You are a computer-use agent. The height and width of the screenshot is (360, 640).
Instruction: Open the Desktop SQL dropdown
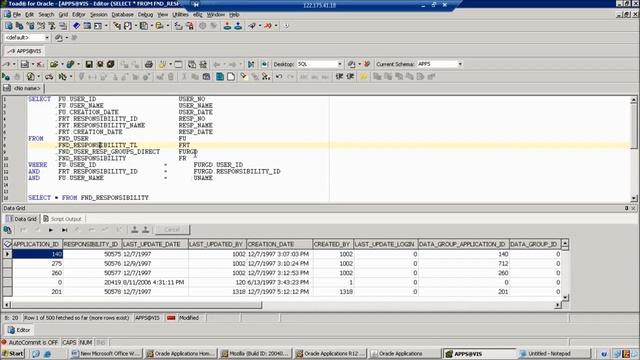[339, 64]
